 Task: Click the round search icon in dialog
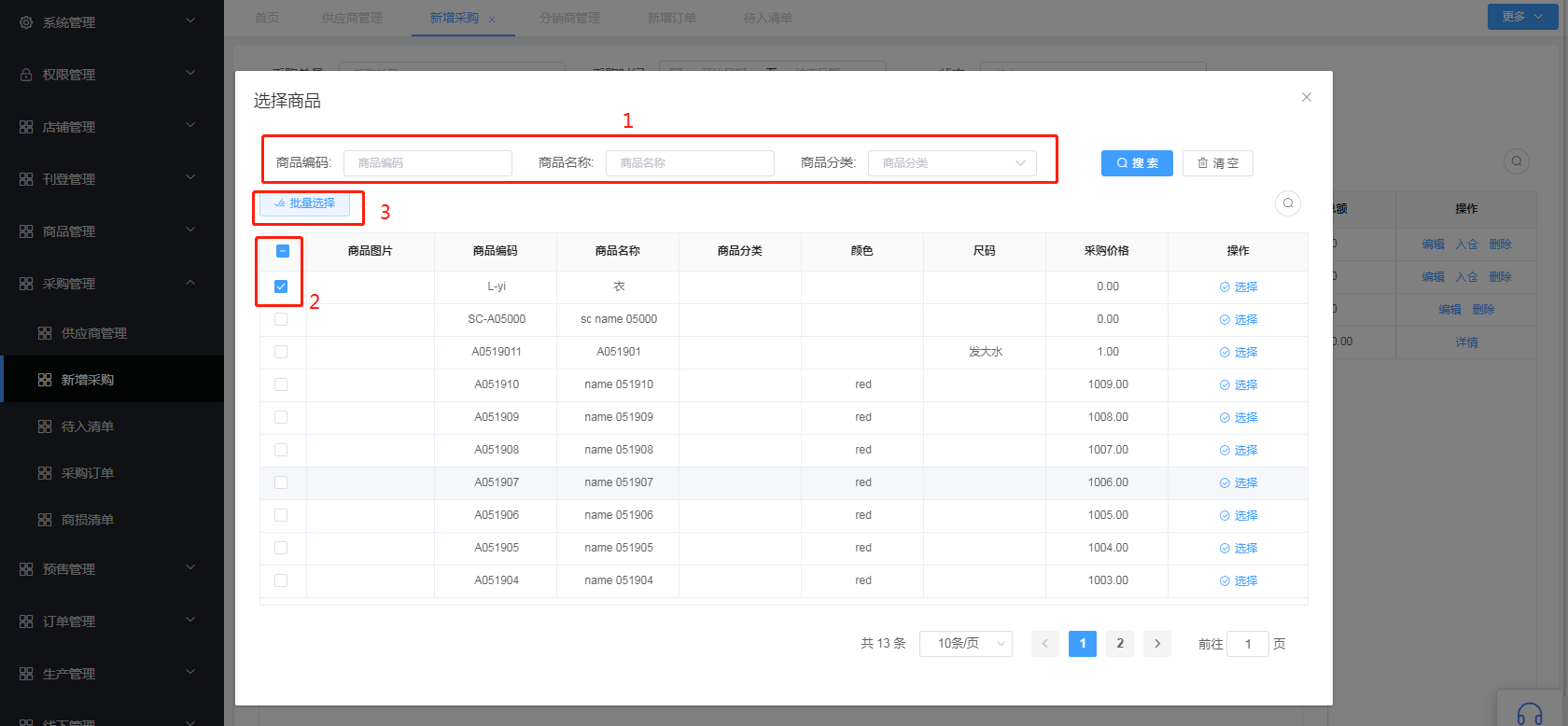click(x=1288, y=203)
